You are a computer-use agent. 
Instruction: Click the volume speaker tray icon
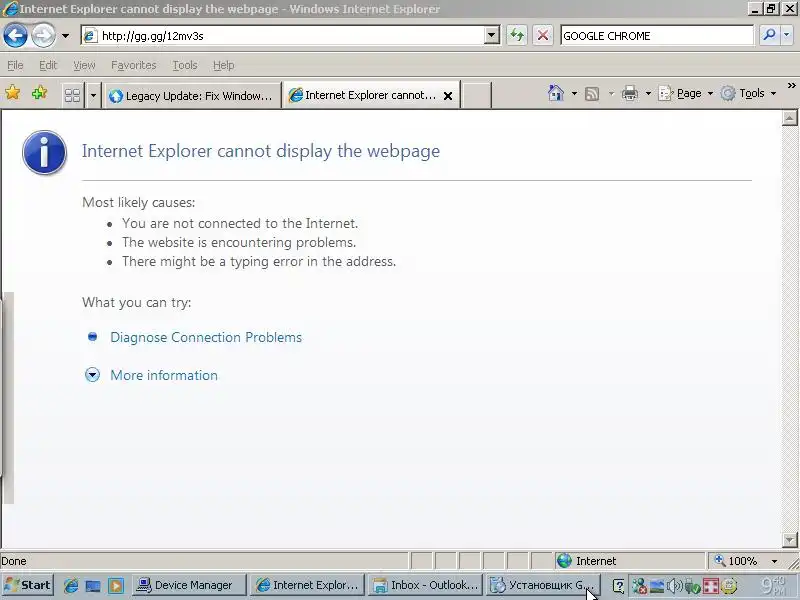click(674, 586)
